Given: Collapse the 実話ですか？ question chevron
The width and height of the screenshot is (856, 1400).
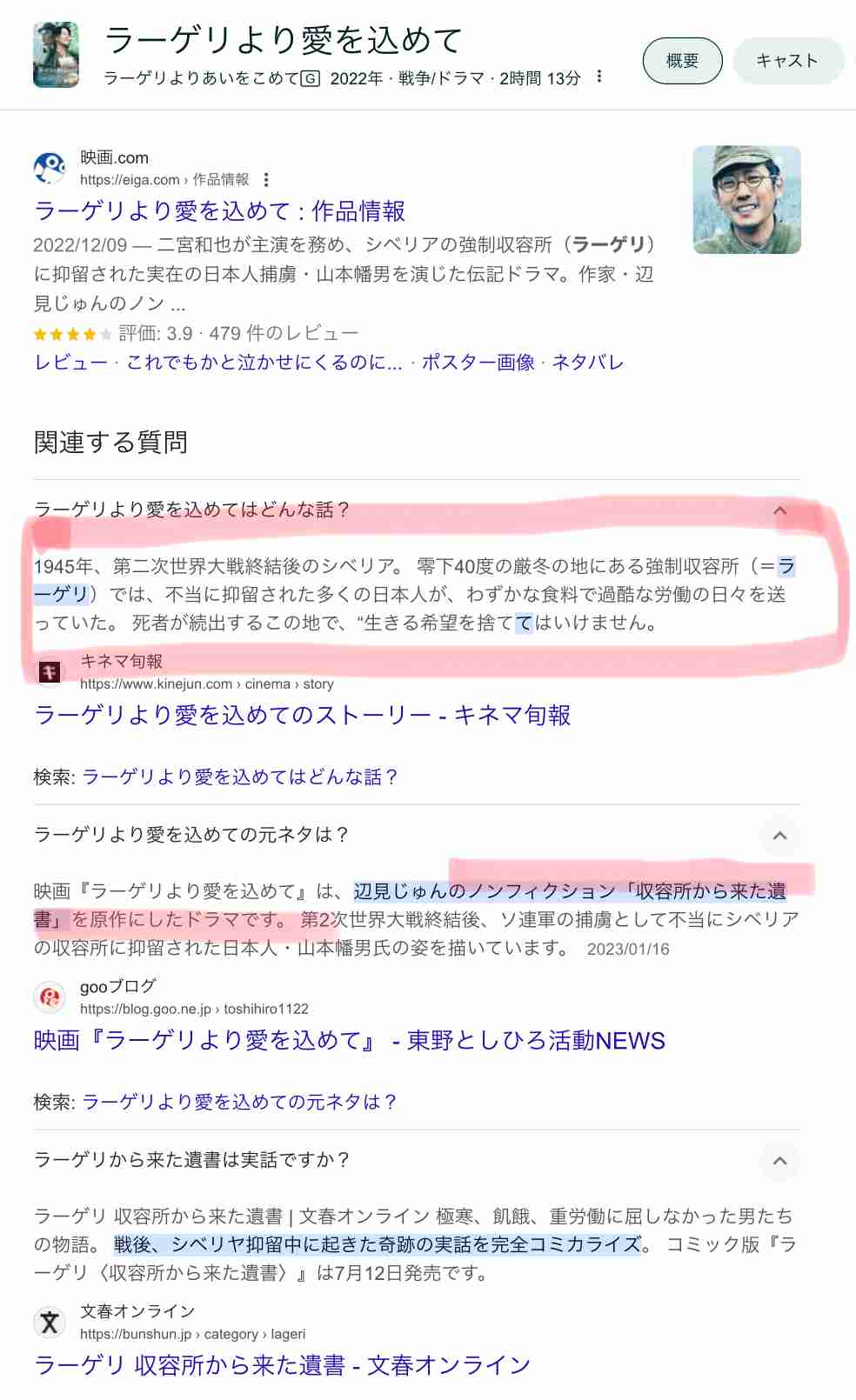Looking at the screenshot, I should tap(779, 1161).
